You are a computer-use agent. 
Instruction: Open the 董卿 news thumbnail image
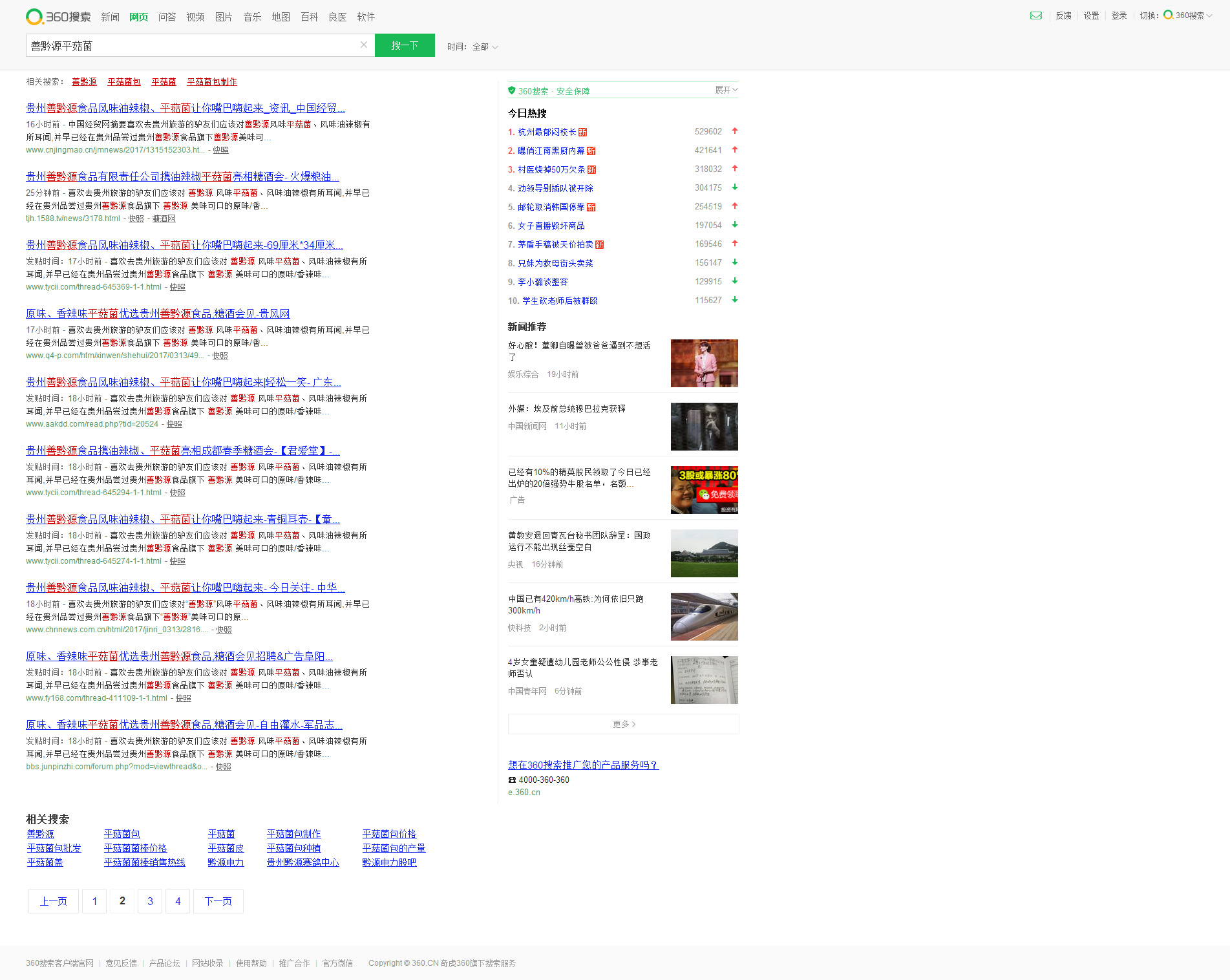[705, 363]
